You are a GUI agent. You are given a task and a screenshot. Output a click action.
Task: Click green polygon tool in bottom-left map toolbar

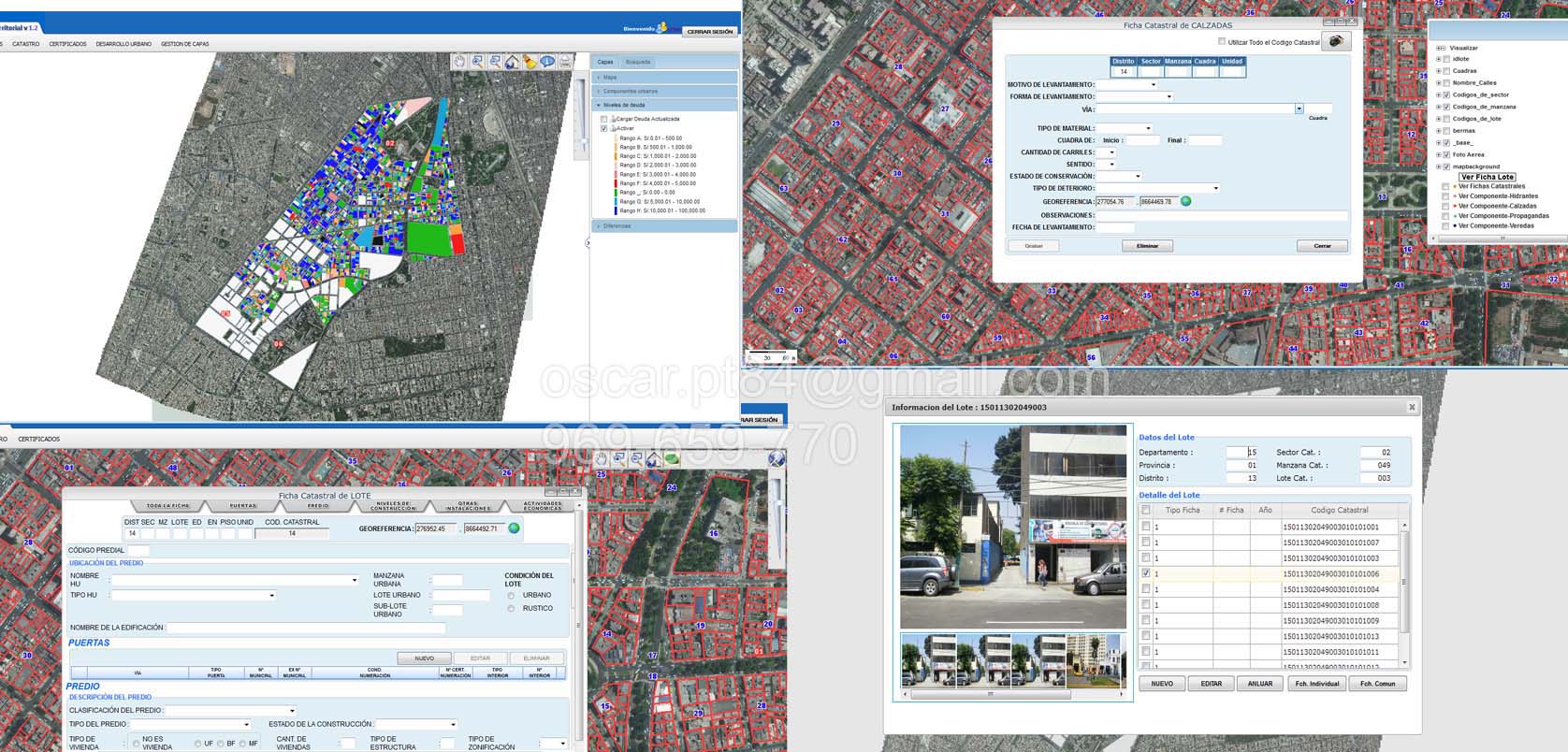(672, 459)
